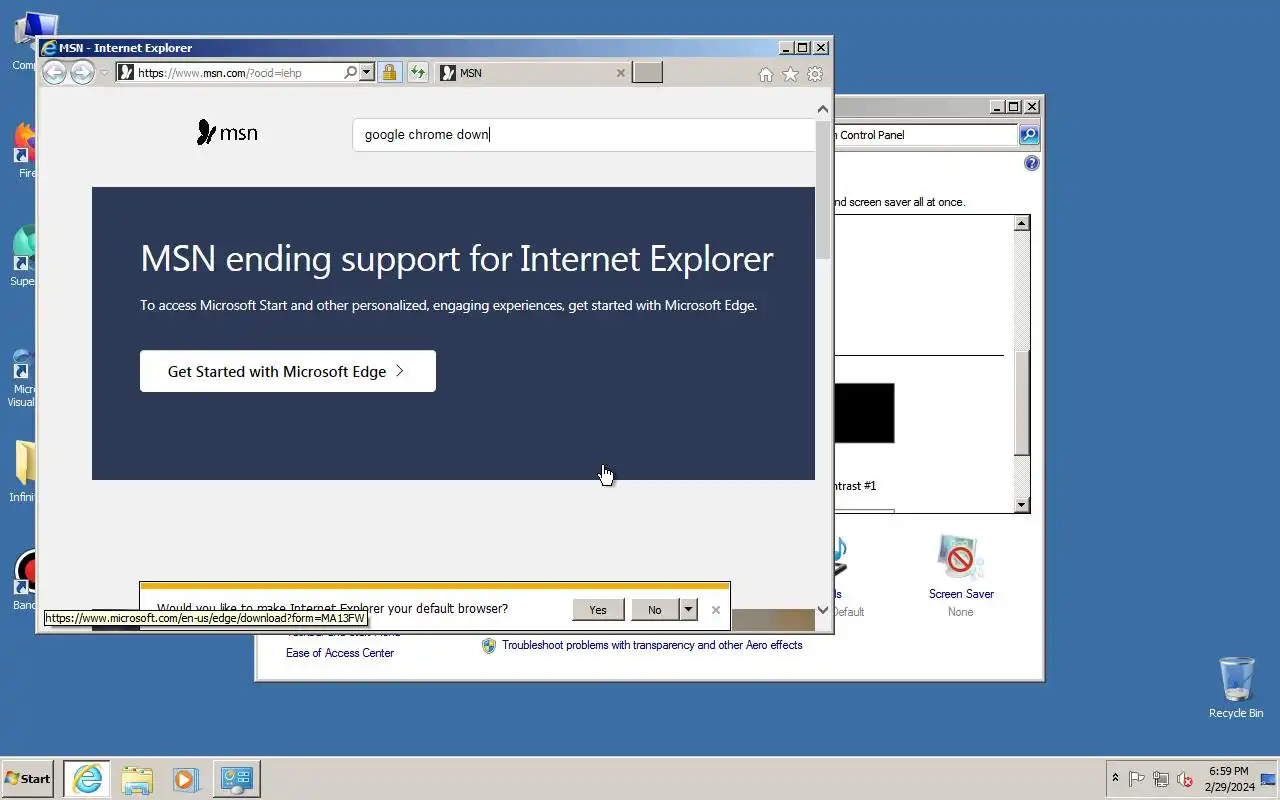
Task: Click the Home icon in Internet Explorer
Action: [766, 74]
